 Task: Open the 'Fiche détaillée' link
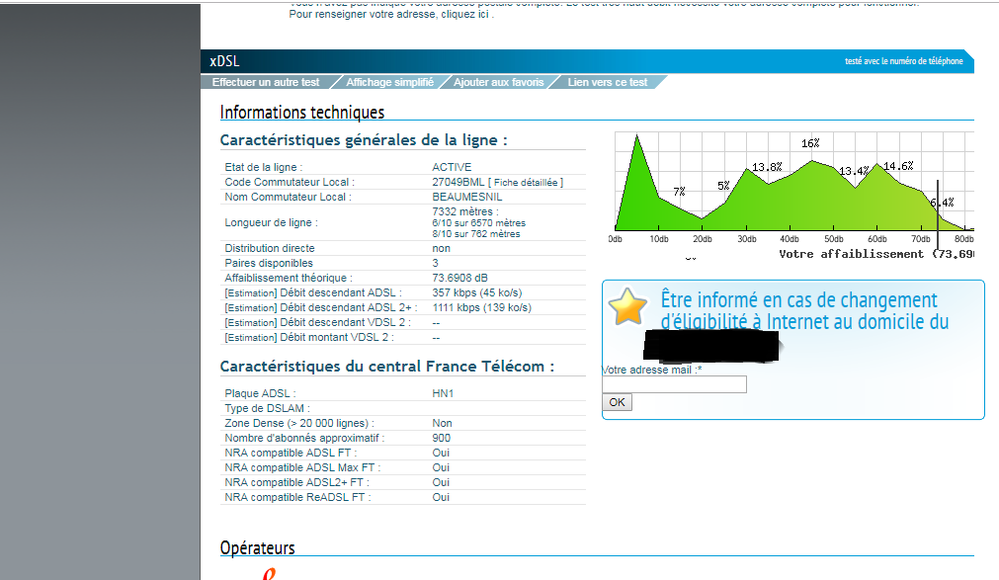pos(528,182)
